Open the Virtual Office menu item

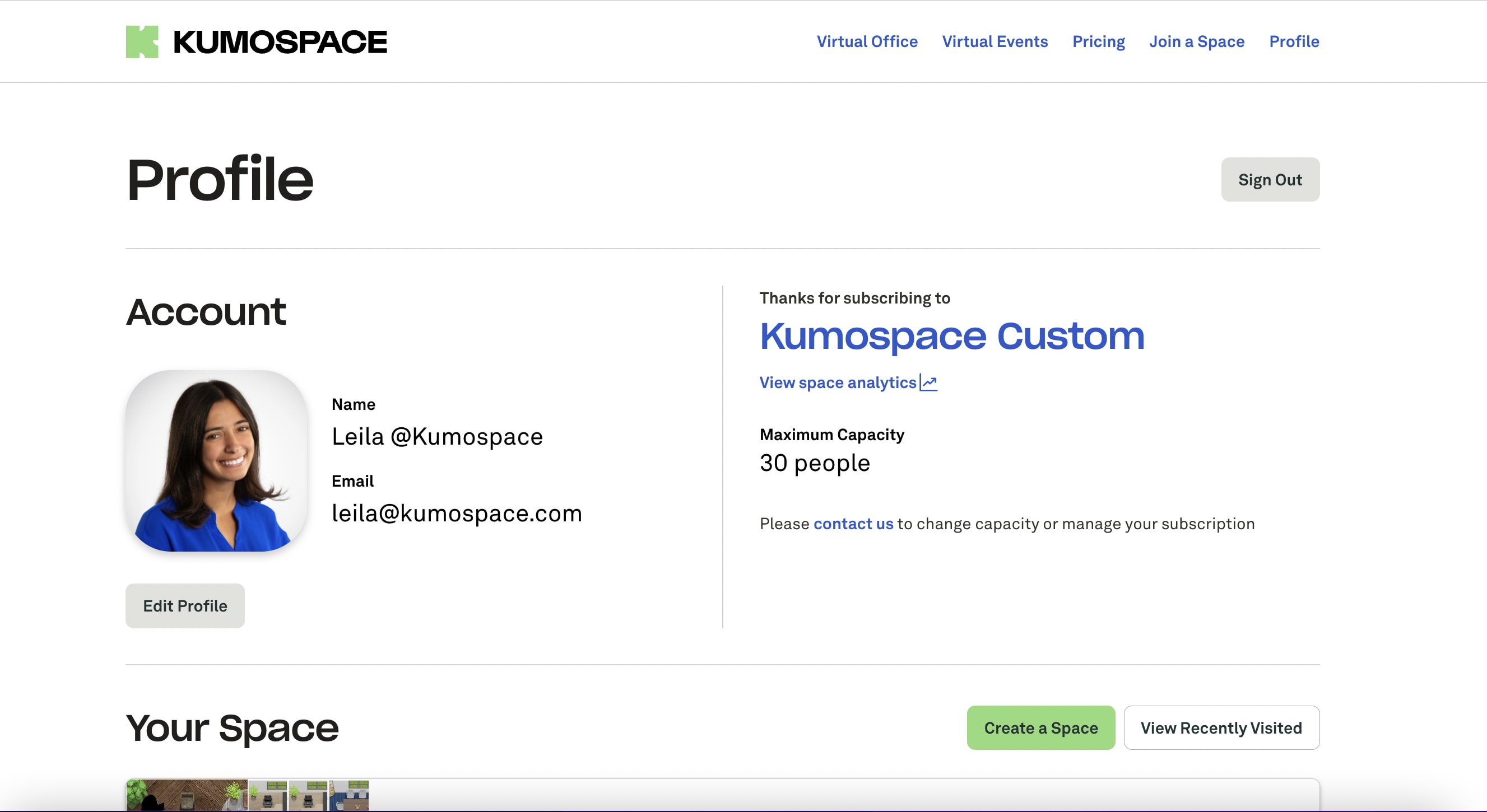click(x=867, y=41)
